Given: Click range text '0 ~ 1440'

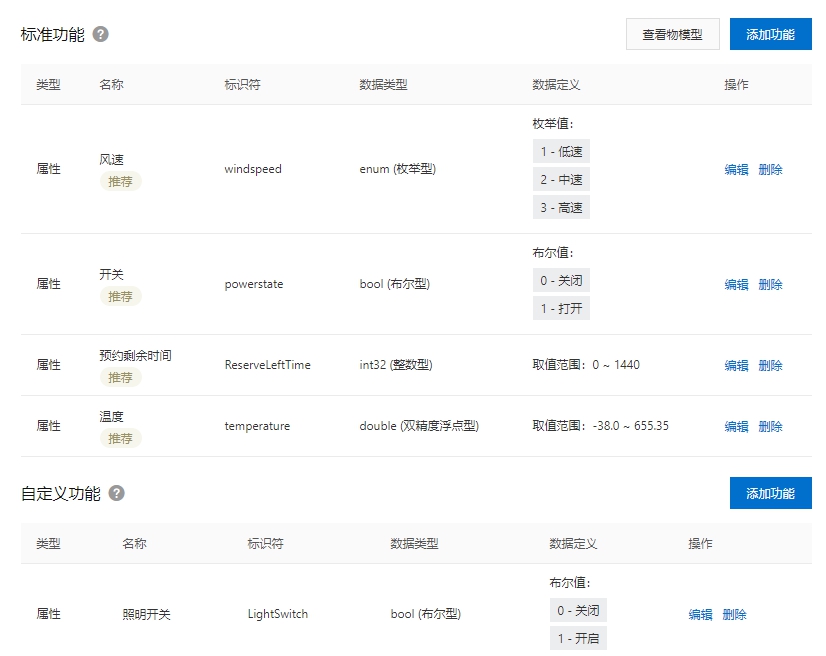Looking at the screenshot, I should coord(616,365).
